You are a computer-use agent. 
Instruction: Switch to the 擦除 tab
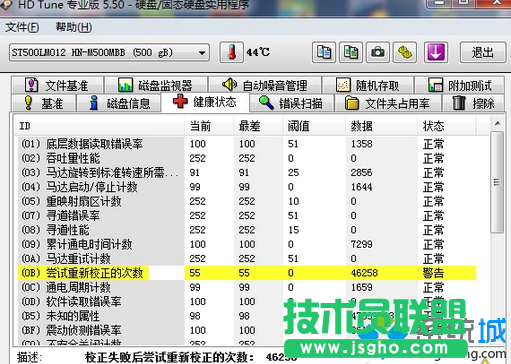coord(474,103)
